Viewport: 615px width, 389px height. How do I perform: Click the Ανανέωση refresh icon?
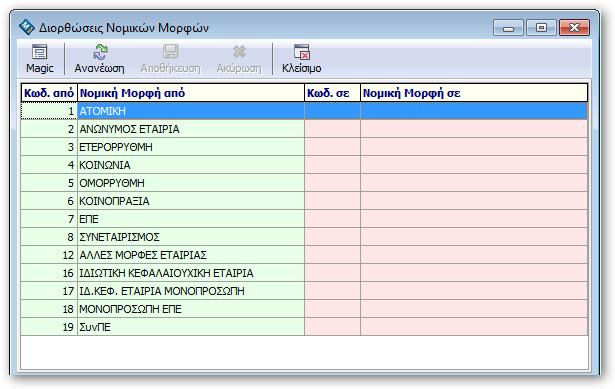(x=100, y=52)
